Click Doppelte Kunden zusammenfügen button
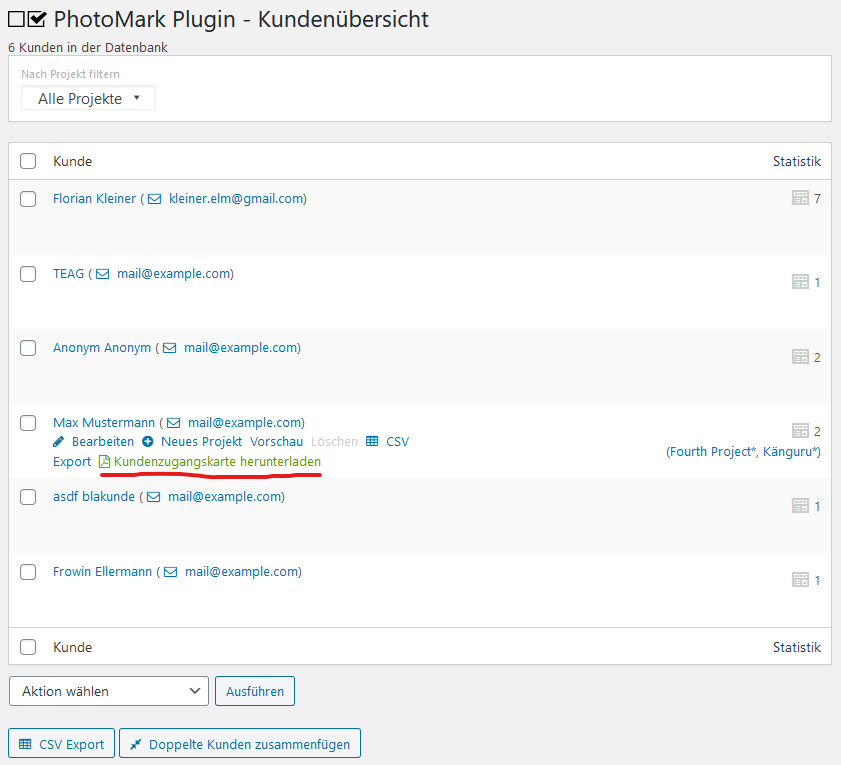841x765 pixels. coord(240,744)
